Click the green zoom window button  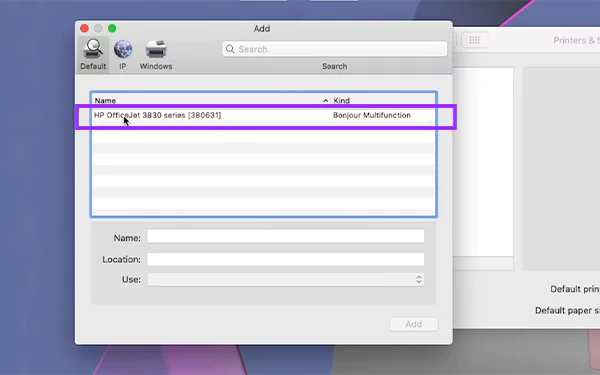click(x=112, y=28)
